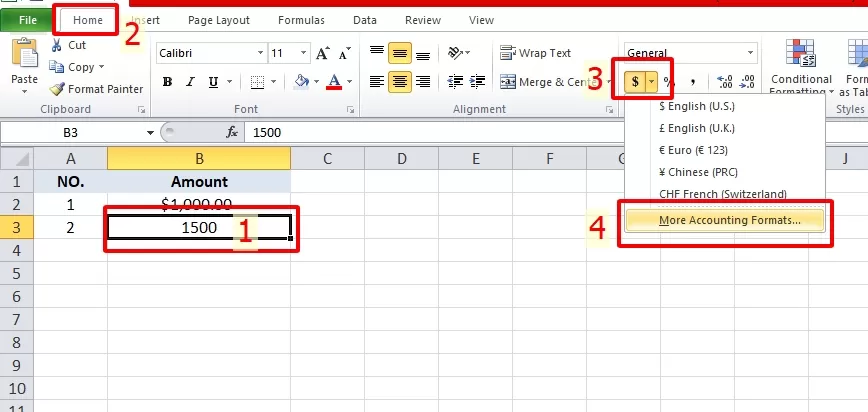
Task: Open More Accounting Formats...
Action: 725,220
